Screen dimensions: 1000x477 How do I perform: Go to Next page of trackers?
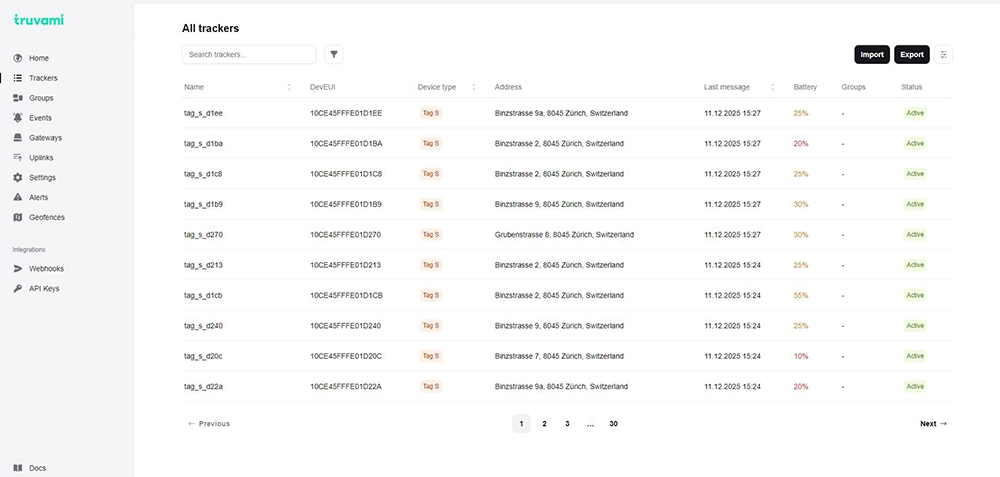click(x=933, y=424)
